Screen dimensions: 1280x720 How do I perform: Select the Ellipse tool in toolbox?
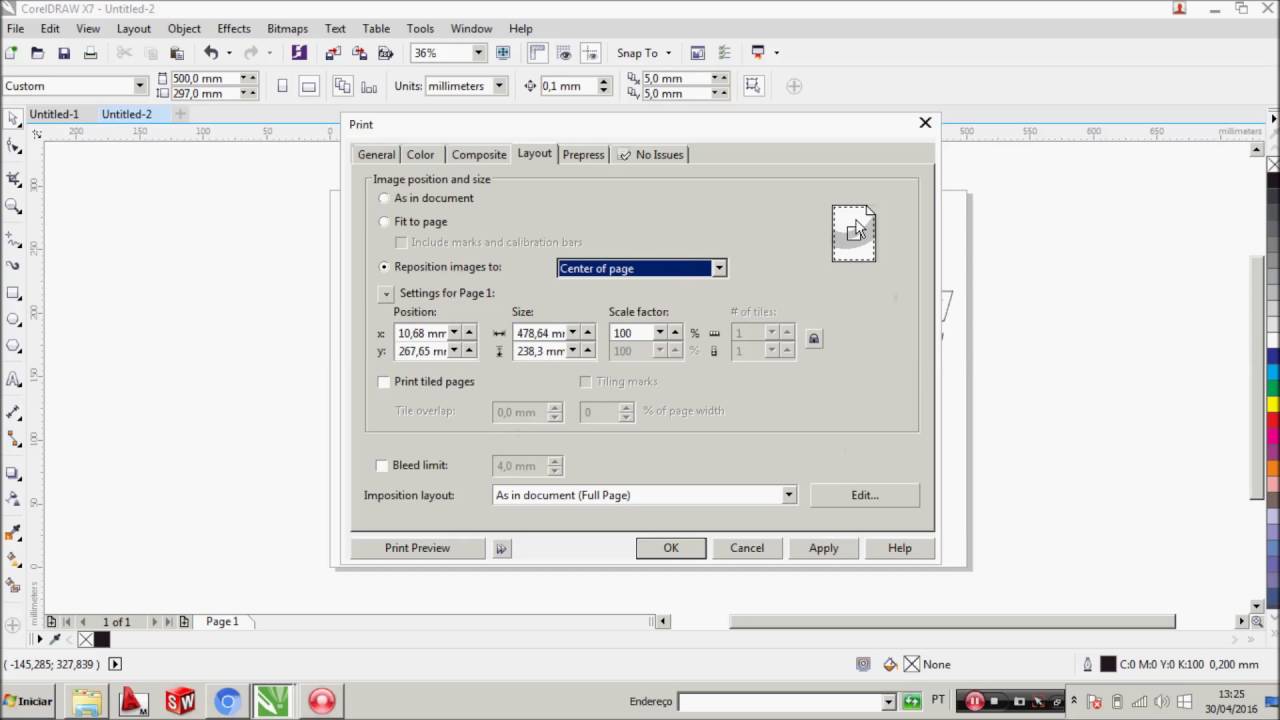(x=13, y=320)
